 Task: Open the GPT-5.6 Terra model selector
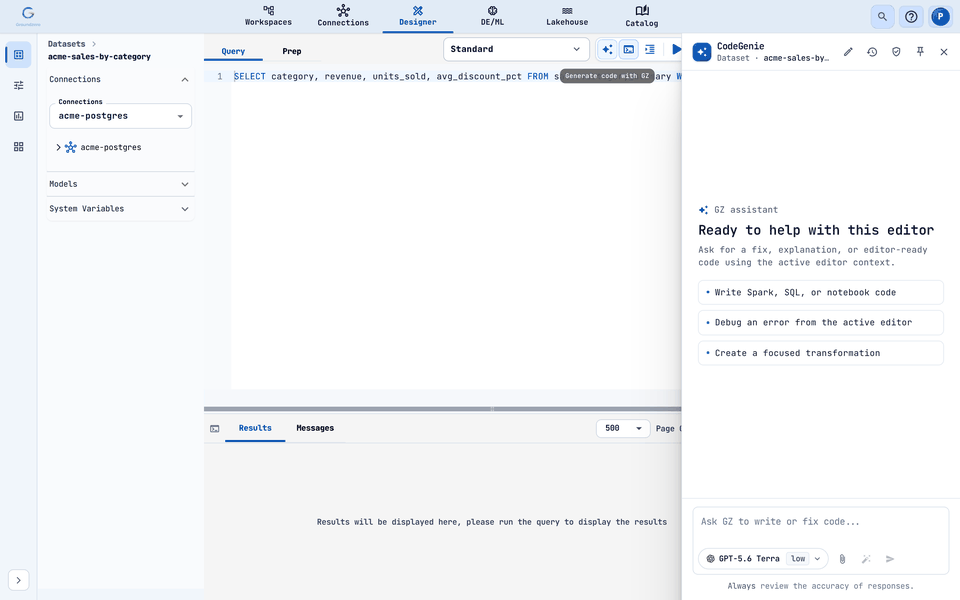pyautogui.click(x=763, y=558)
